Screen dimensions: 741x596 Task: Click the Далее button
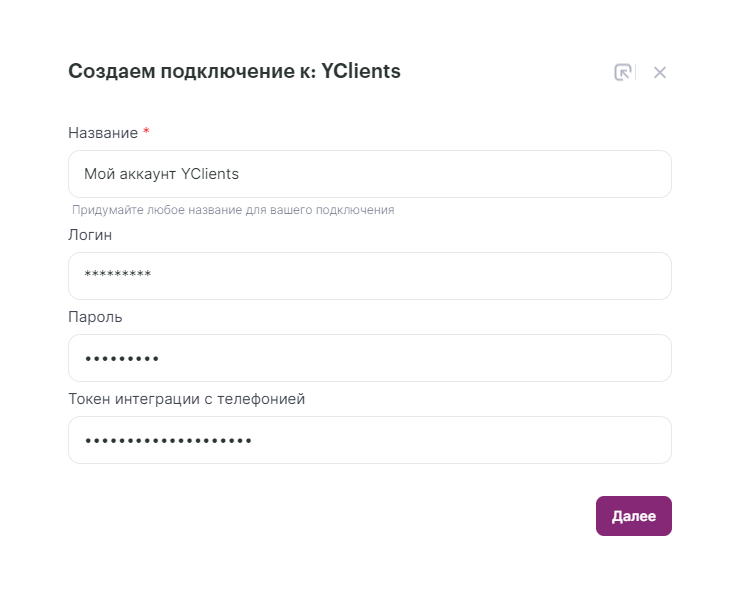pos(634,516)
